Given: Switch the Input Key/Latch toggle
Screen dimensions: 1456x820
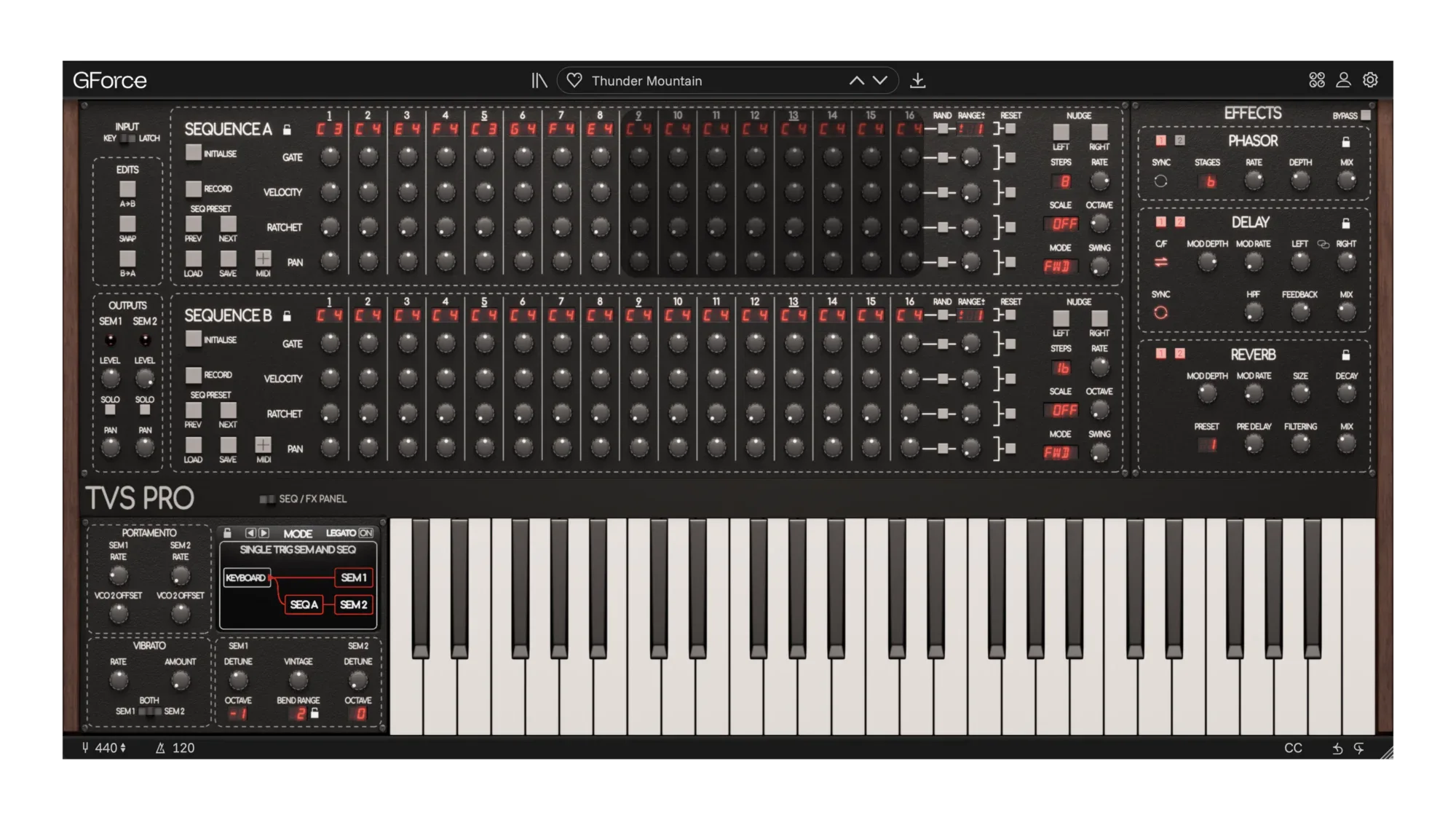Looking at the screenshot, I should 128,138.
